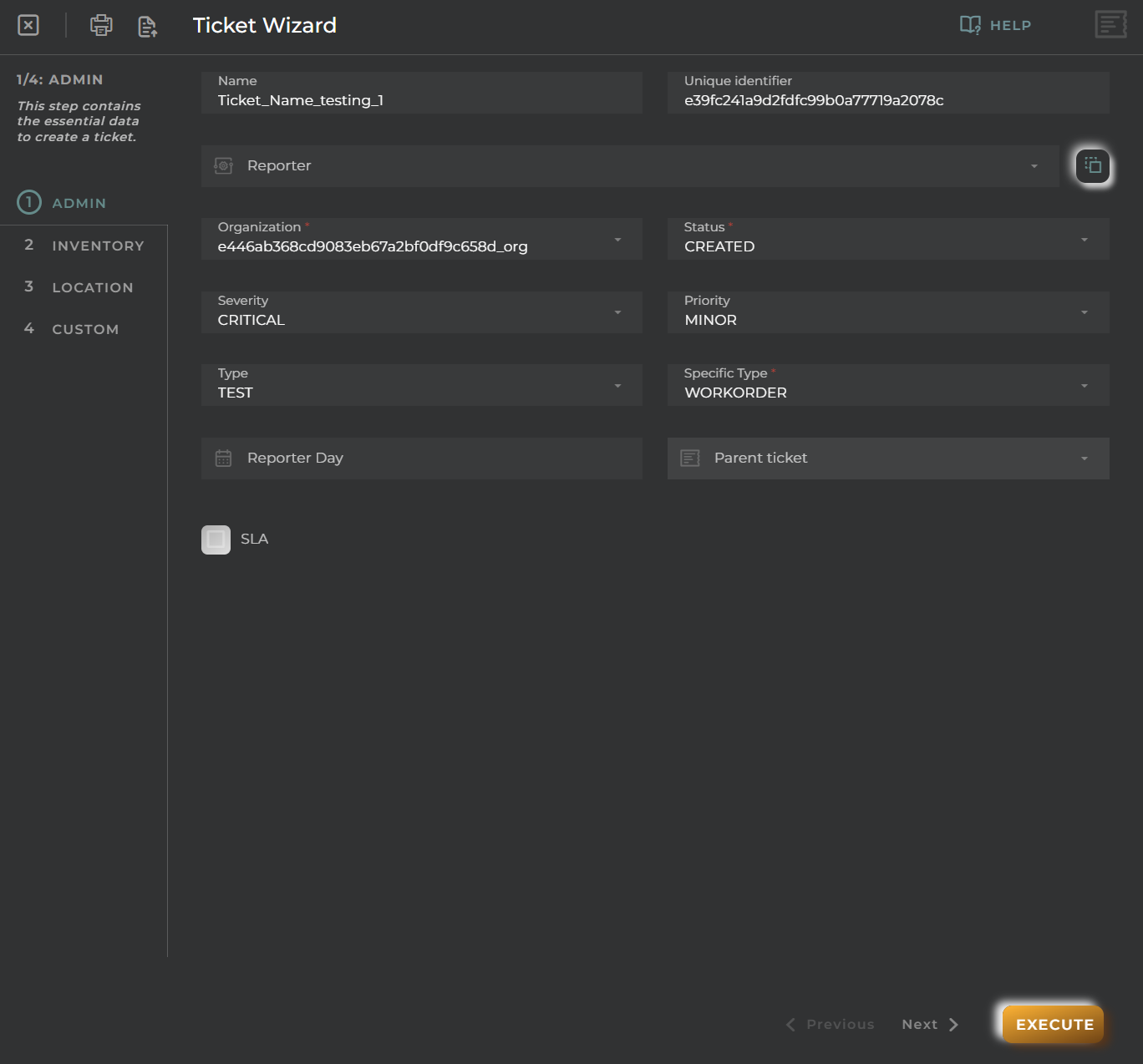Close the Ticket Wizard with the X icon
This screenshot has width=1143, height=1064.
[x=28, y=25]
